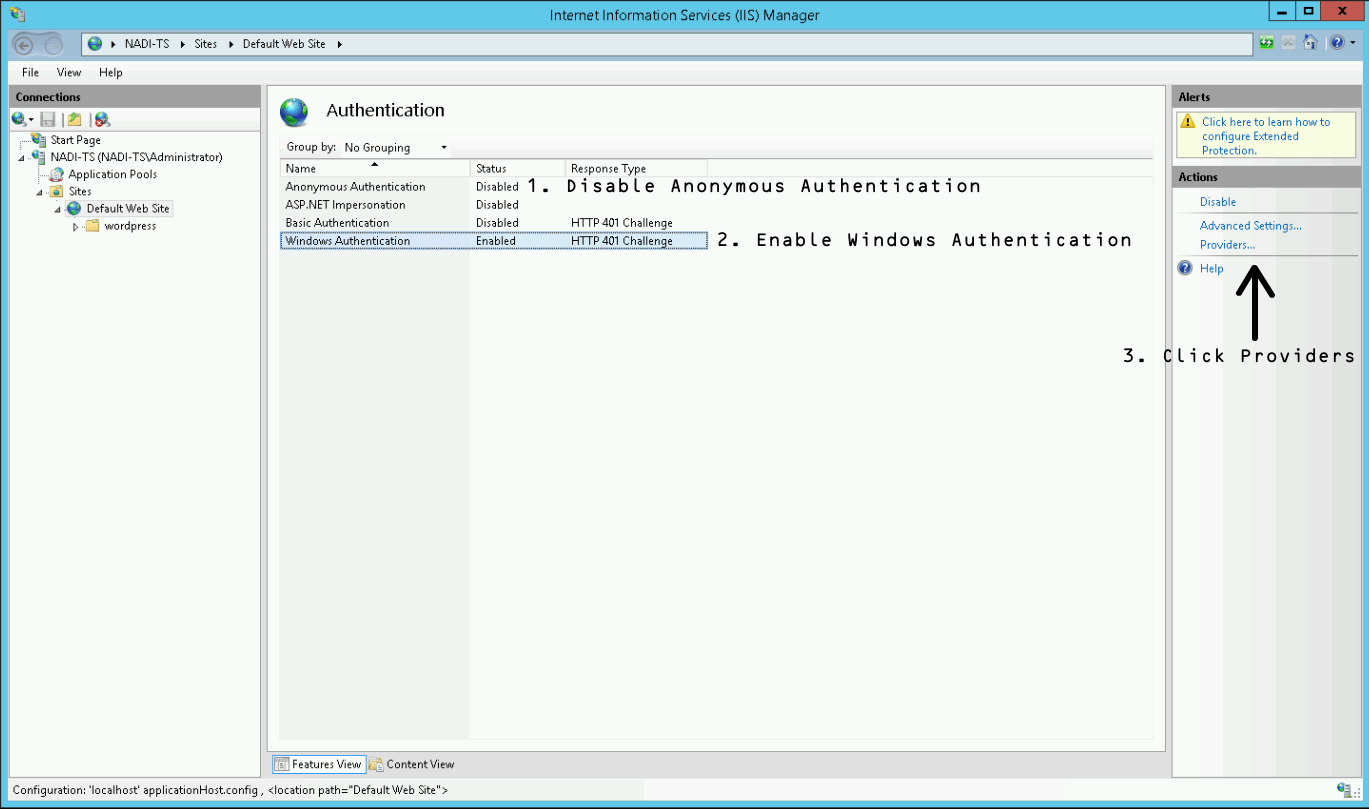The width and height of the screenshot is (1369, 809).
Task: Click the warning triangle in the Alerts panel
Action: point(1189,122)
